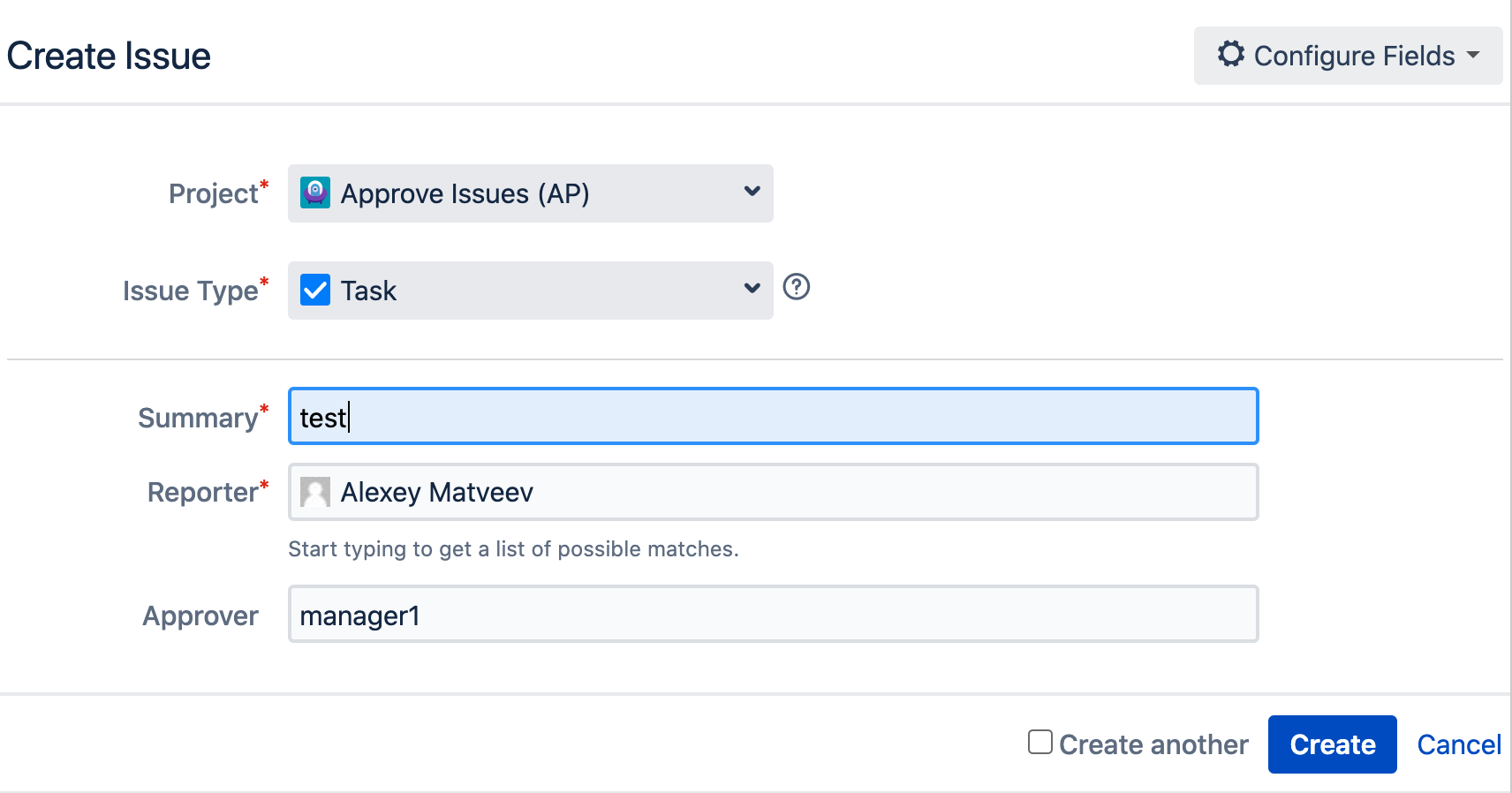The width and height of the screenshot is (1512, 793).
Task: Tick the Create another checkbox
Action: click(x=1040, y=742)
